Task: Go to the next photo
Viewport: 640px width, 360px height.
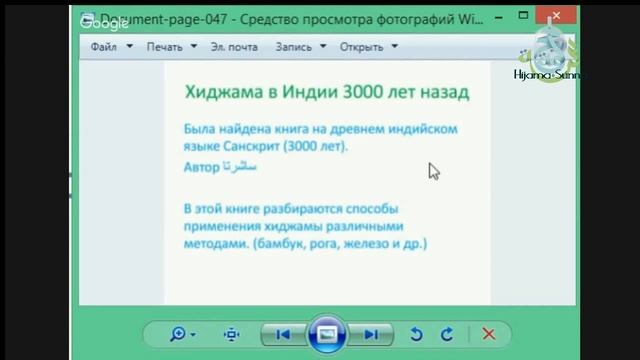Action: [371, 335]
